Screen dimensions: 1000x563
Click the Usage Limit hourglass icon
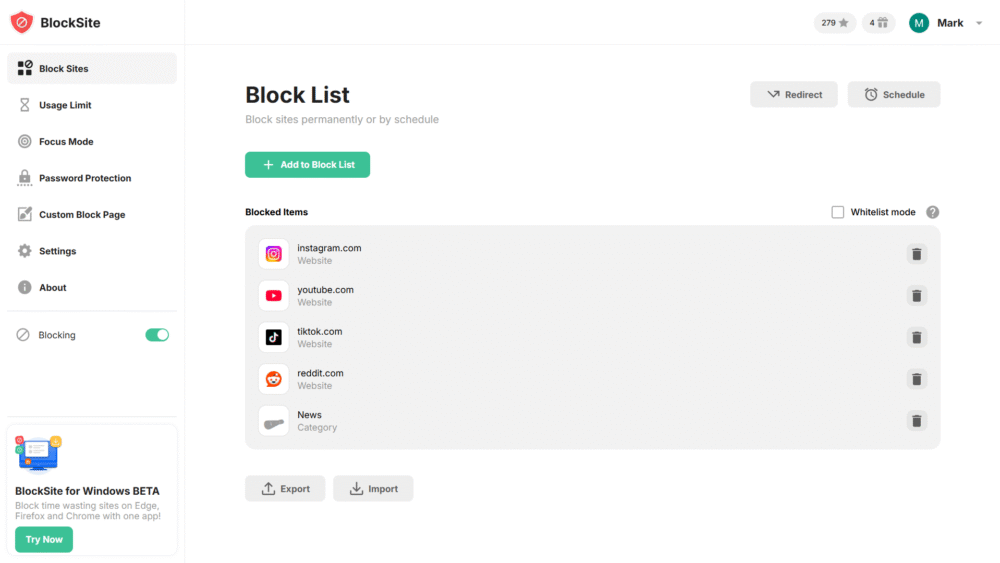tap(24, 105)
